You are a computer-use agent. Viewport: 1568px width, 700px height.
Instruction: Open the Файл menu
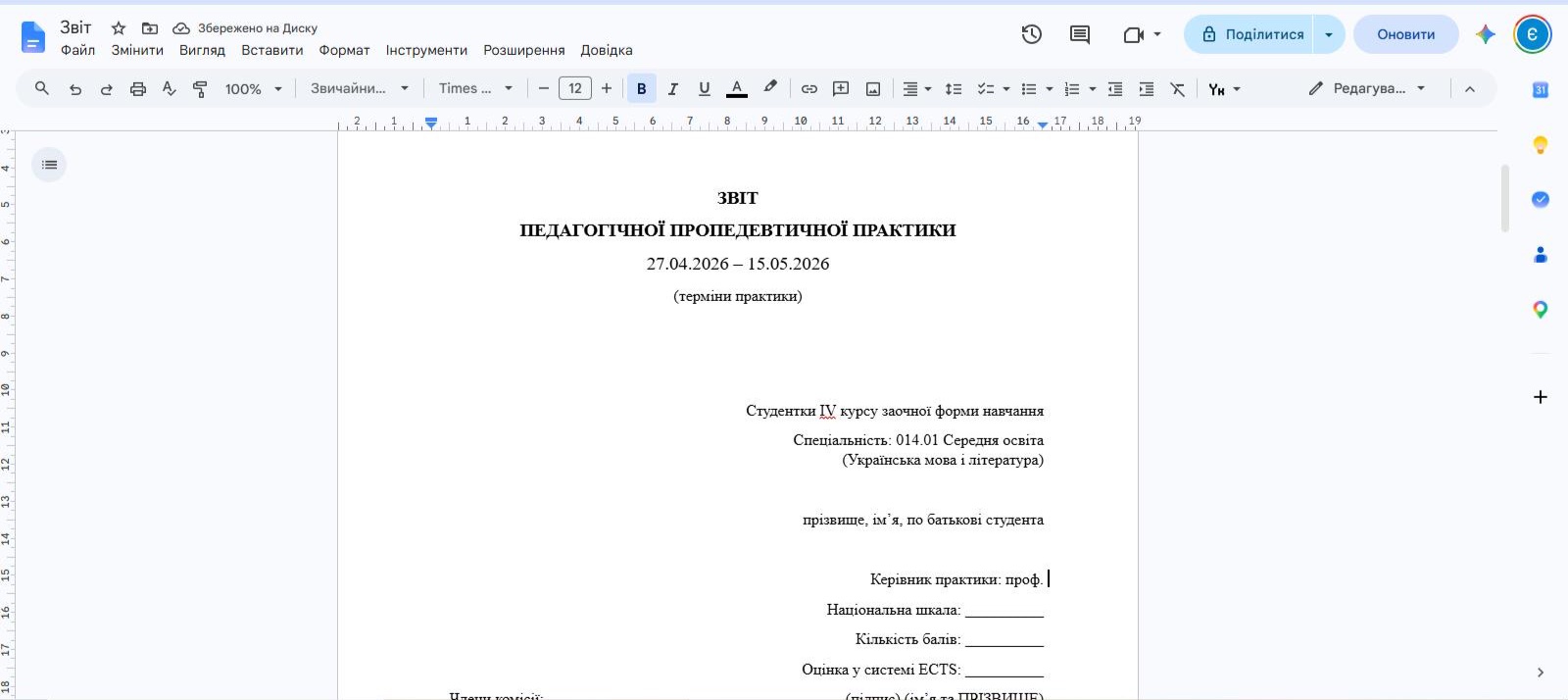(x=77, y=50)
